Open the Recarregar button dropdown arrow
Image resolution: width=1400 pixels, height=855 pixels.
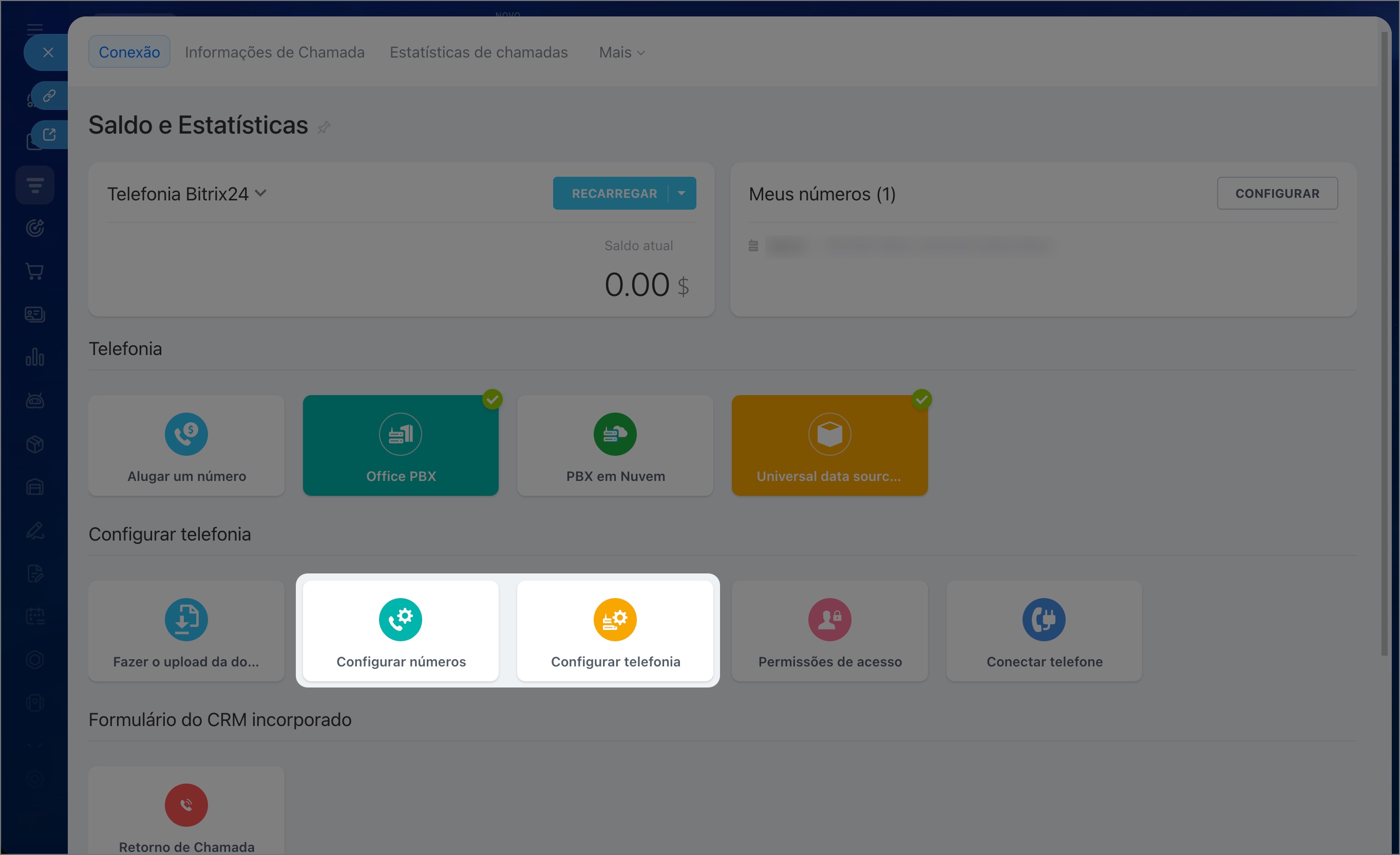click(681, 193)
